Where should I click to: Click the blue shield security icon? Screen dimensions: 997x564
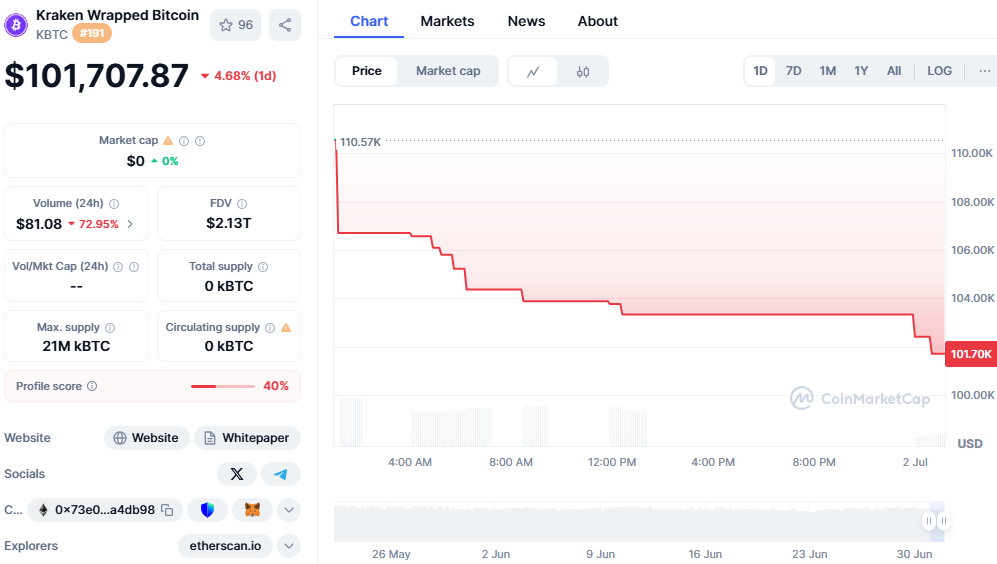[x=207, y=510]
